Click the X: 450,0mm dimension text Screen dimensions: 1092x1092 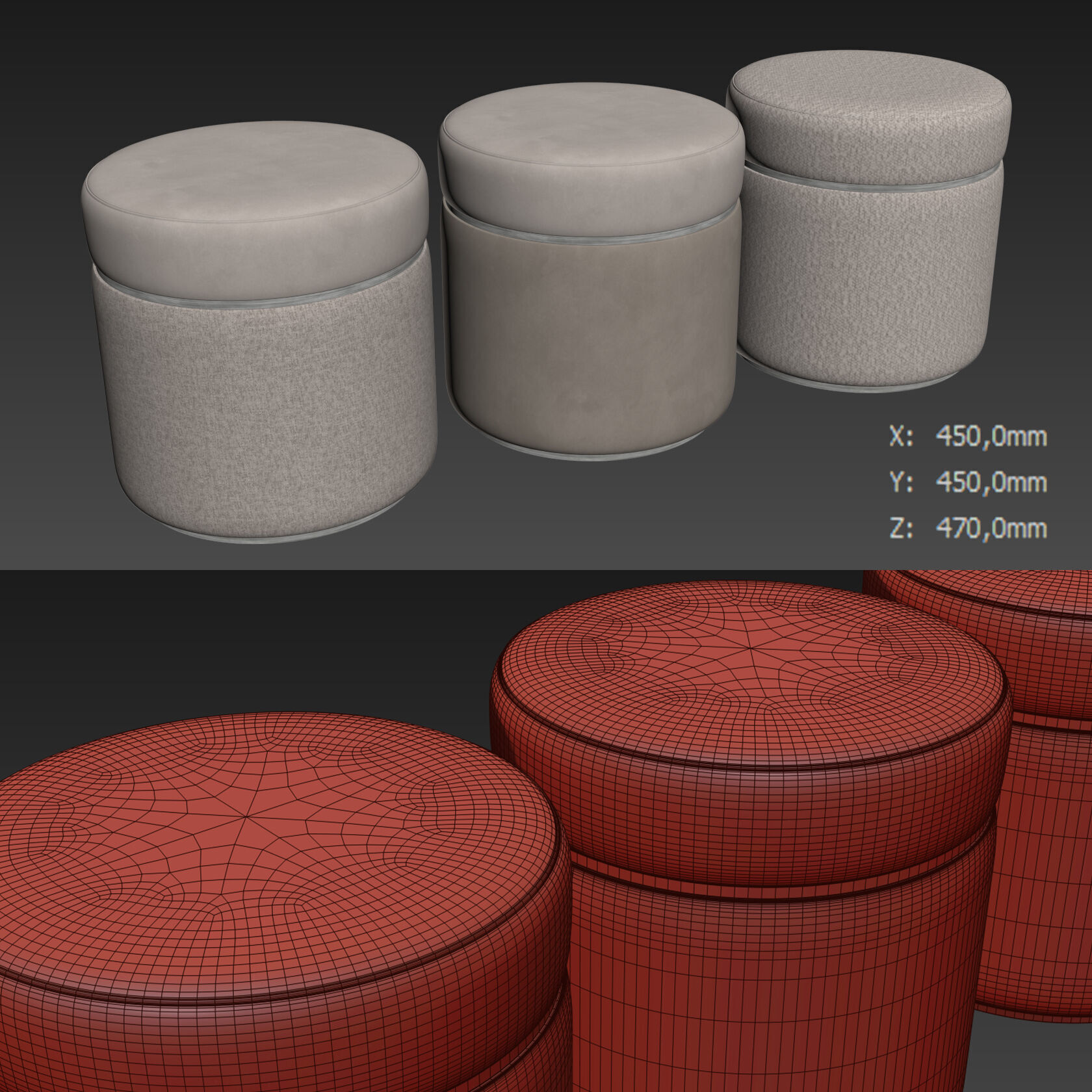[x=968, y=437]
